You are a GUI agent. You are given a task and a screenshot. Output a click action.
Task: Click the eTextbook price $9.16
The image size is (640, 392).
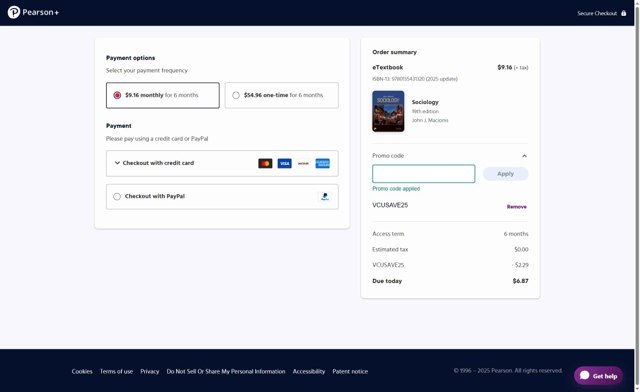[x=504, y=67]
